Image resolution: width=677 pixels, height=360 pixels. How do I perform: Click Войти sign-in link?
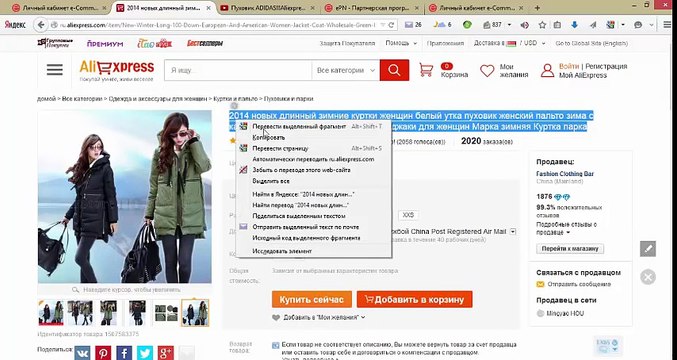coord(569,66)
